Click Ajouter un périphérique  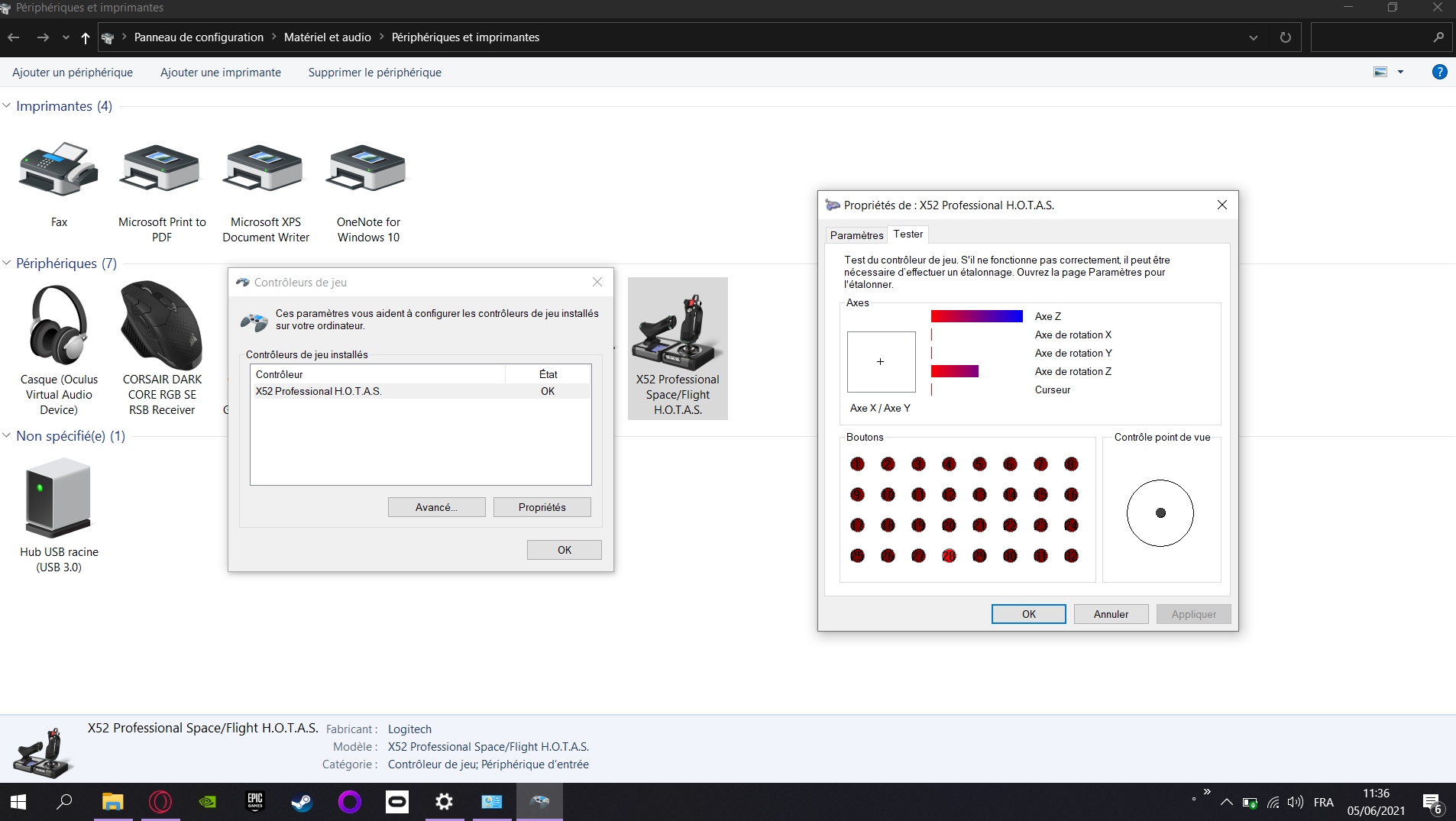(x=73, y=73)
